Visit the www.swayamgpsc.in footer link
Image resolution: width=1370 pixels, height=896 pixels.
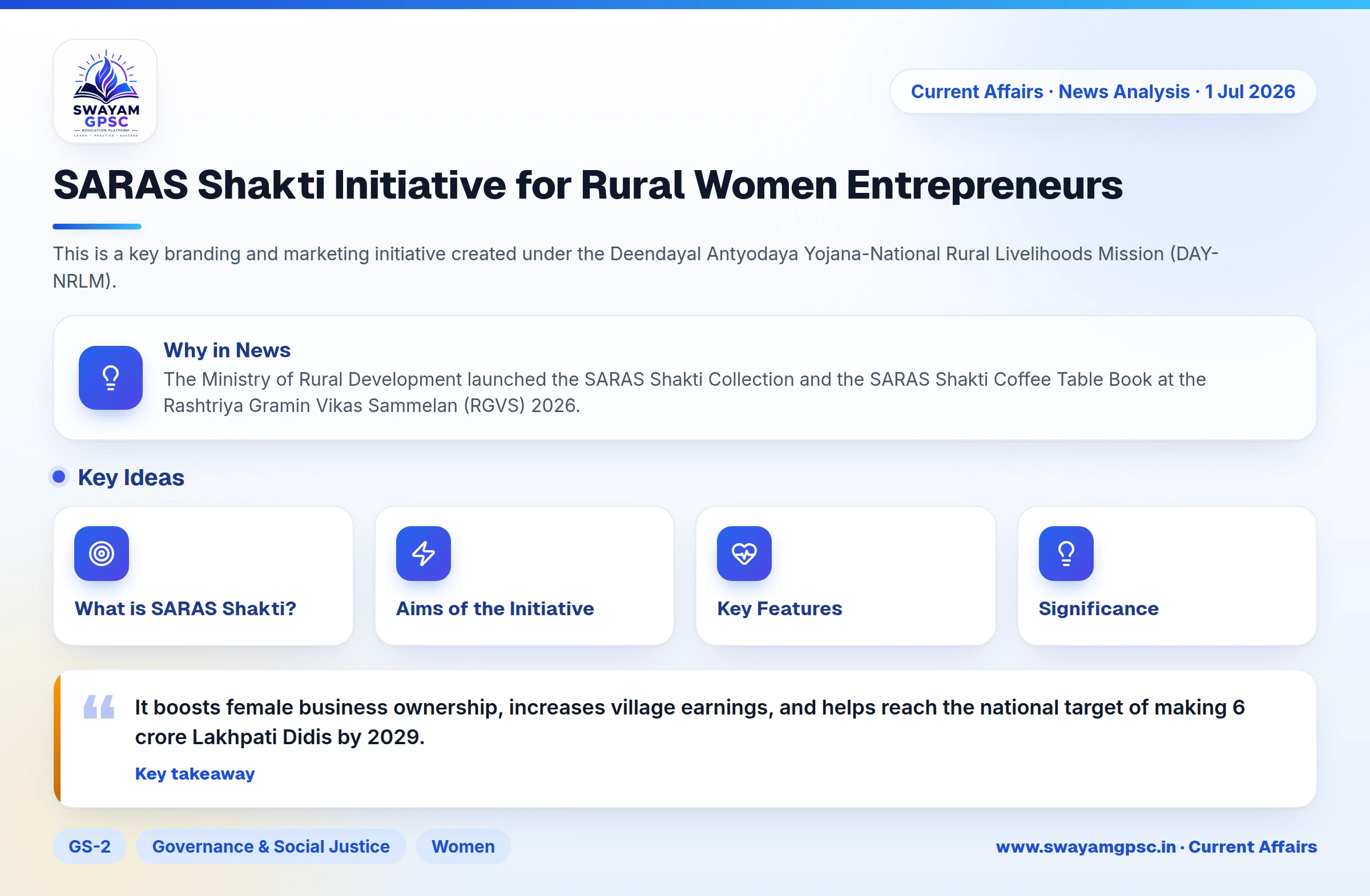(1156, 846)
